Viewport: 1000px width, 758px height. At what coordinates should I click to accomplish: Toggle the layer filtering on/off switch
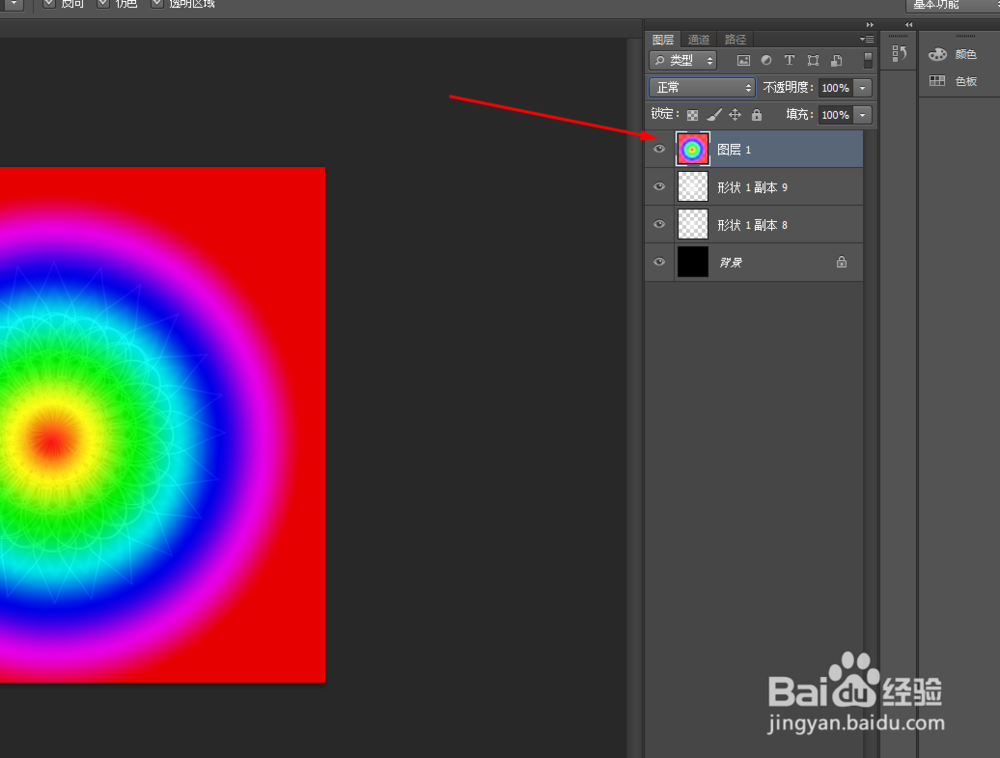867,60
